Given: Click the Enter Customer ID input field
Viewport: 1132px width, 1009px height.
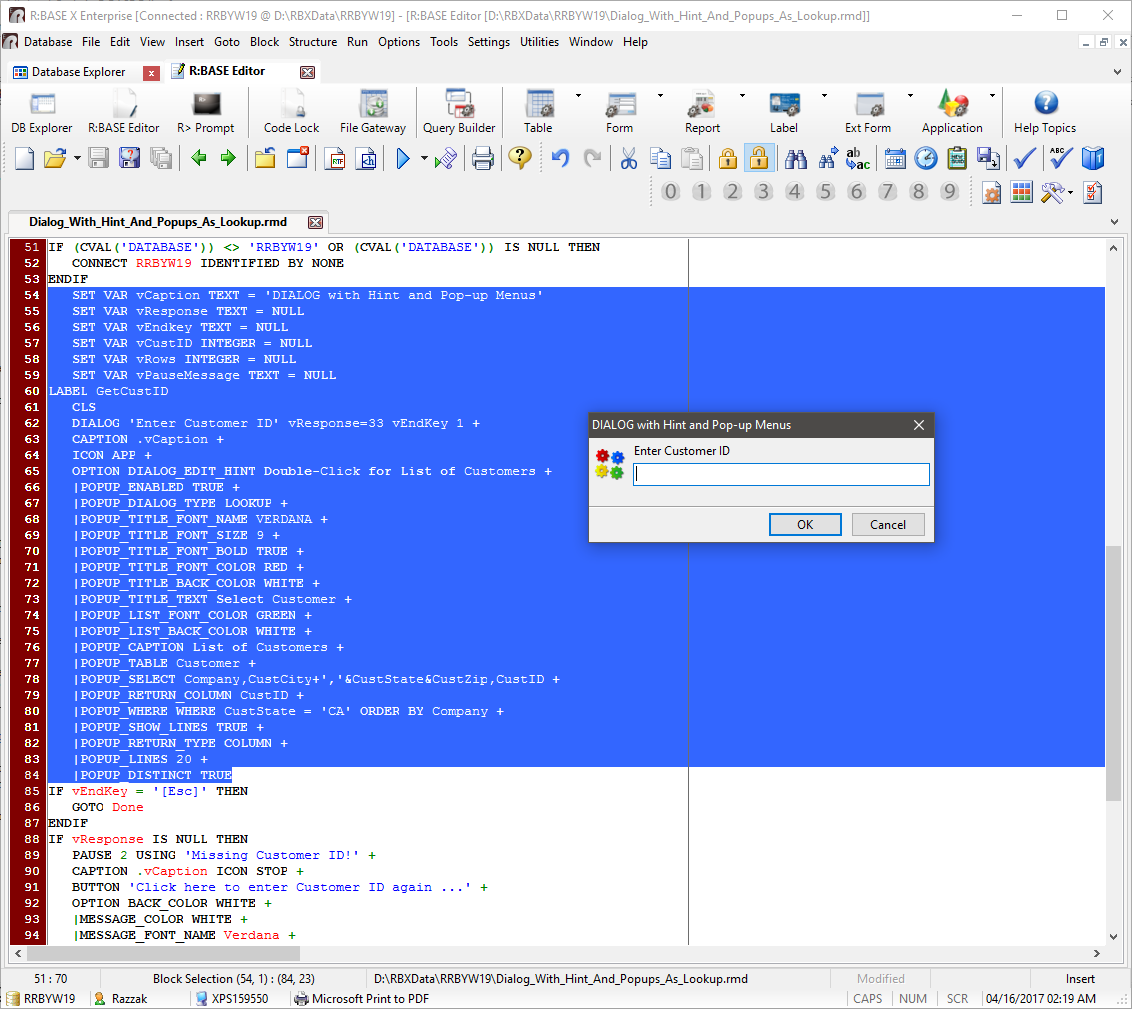Looking at the screenshot, I should point(781,474).
